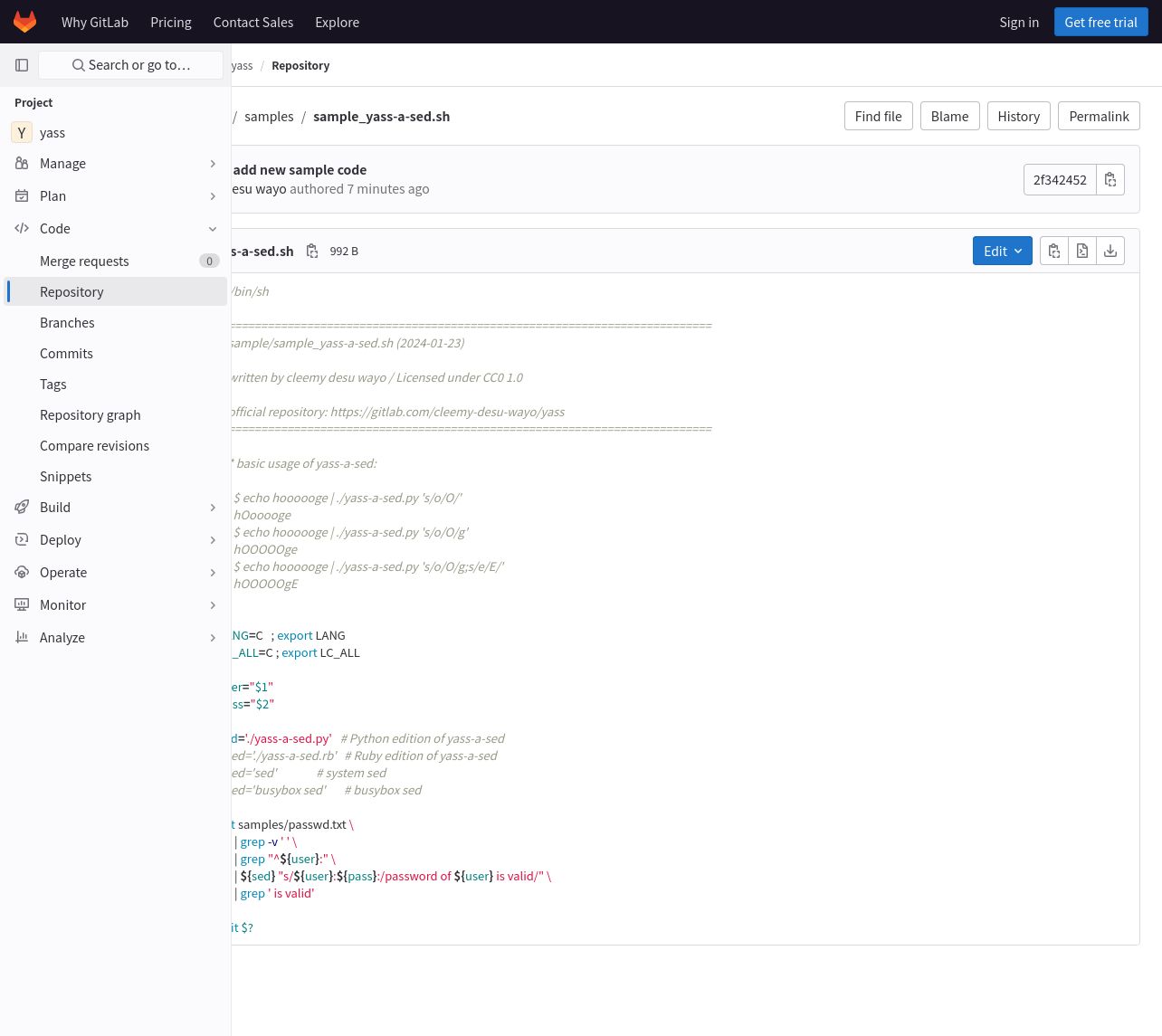Expand the Deploy section chevron

pyautogui.click(x=213, y=540)
